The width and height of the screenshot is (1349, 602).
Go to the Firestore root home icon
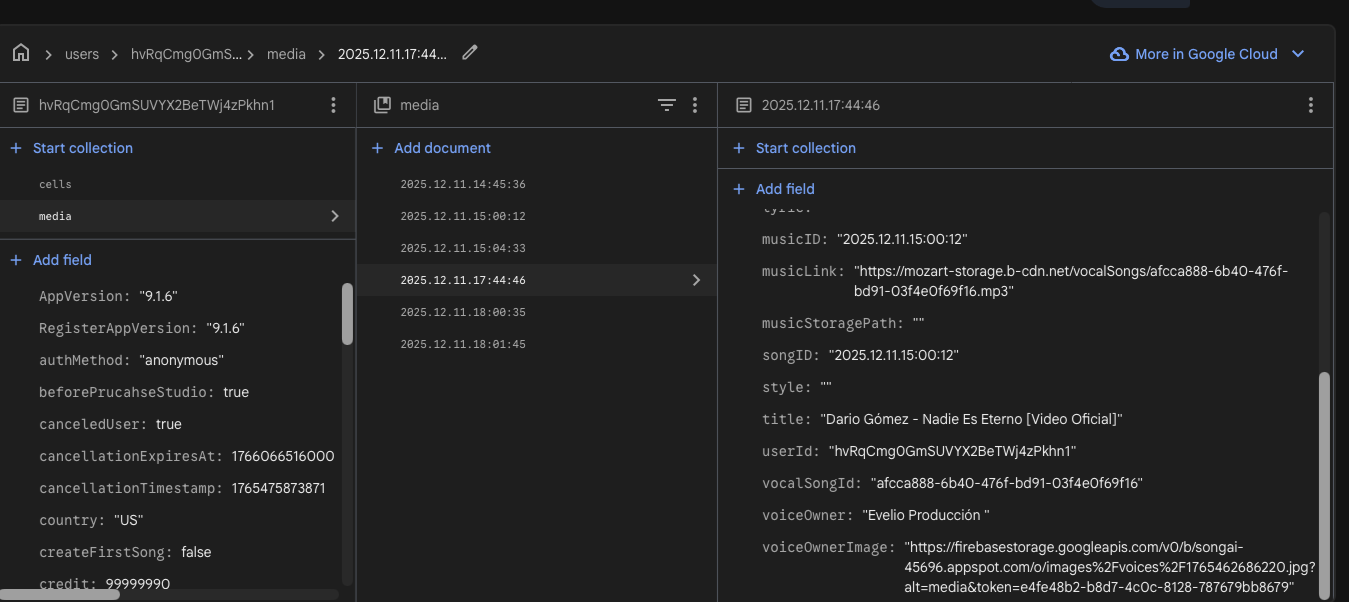[x=21, y=54]
